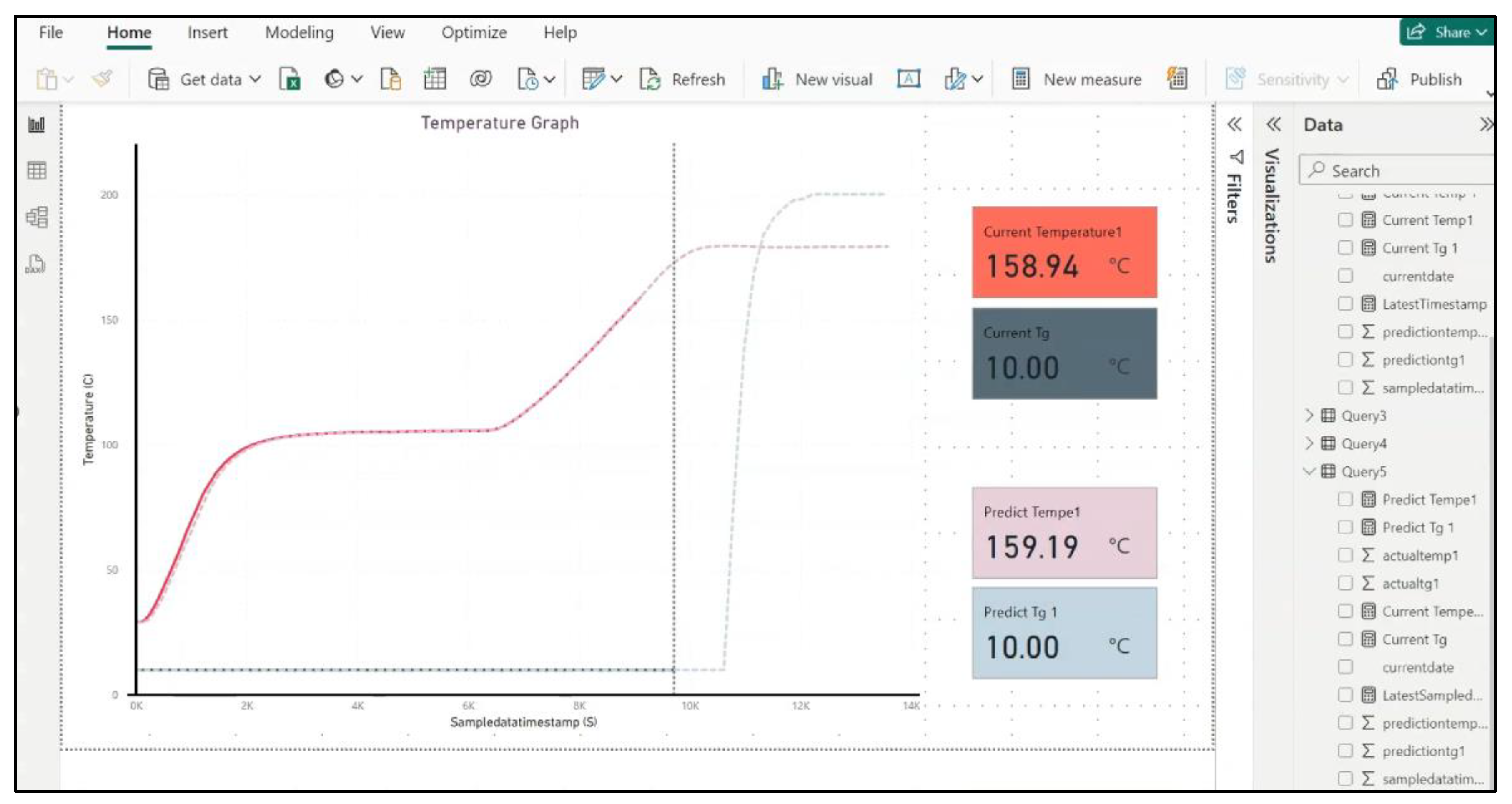
Task: Select the red Current Temperature1 card
Action: 1063,252
